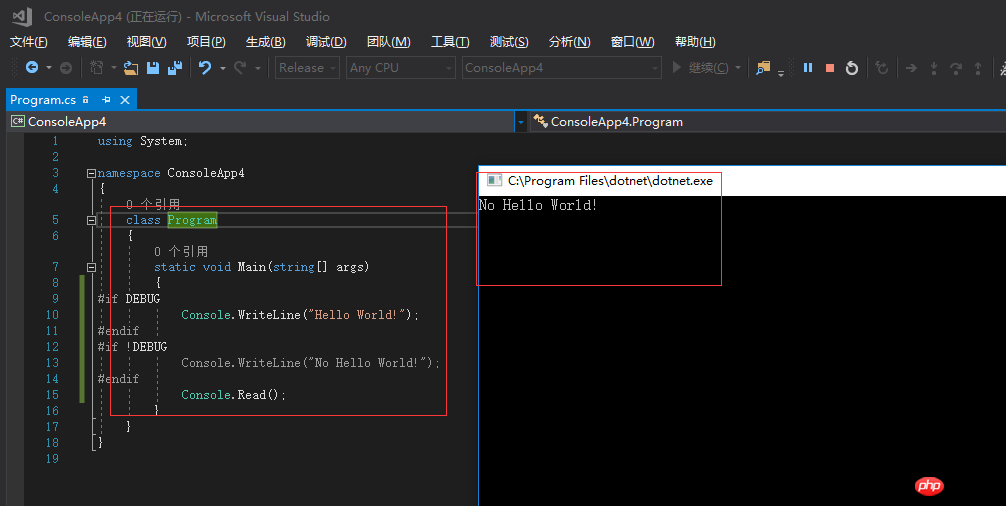
Task: Open the 视图(V) menu
Action: 146,42
